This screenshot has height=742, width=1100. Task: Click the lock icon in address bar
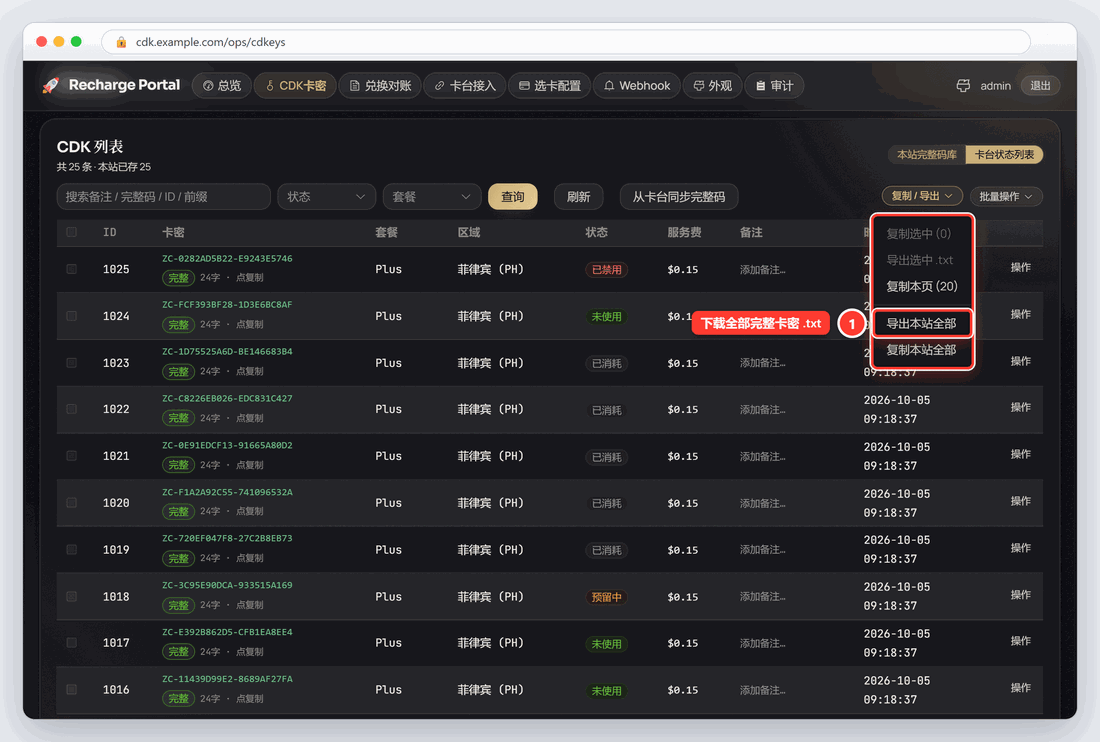click(x=121, y=42)
